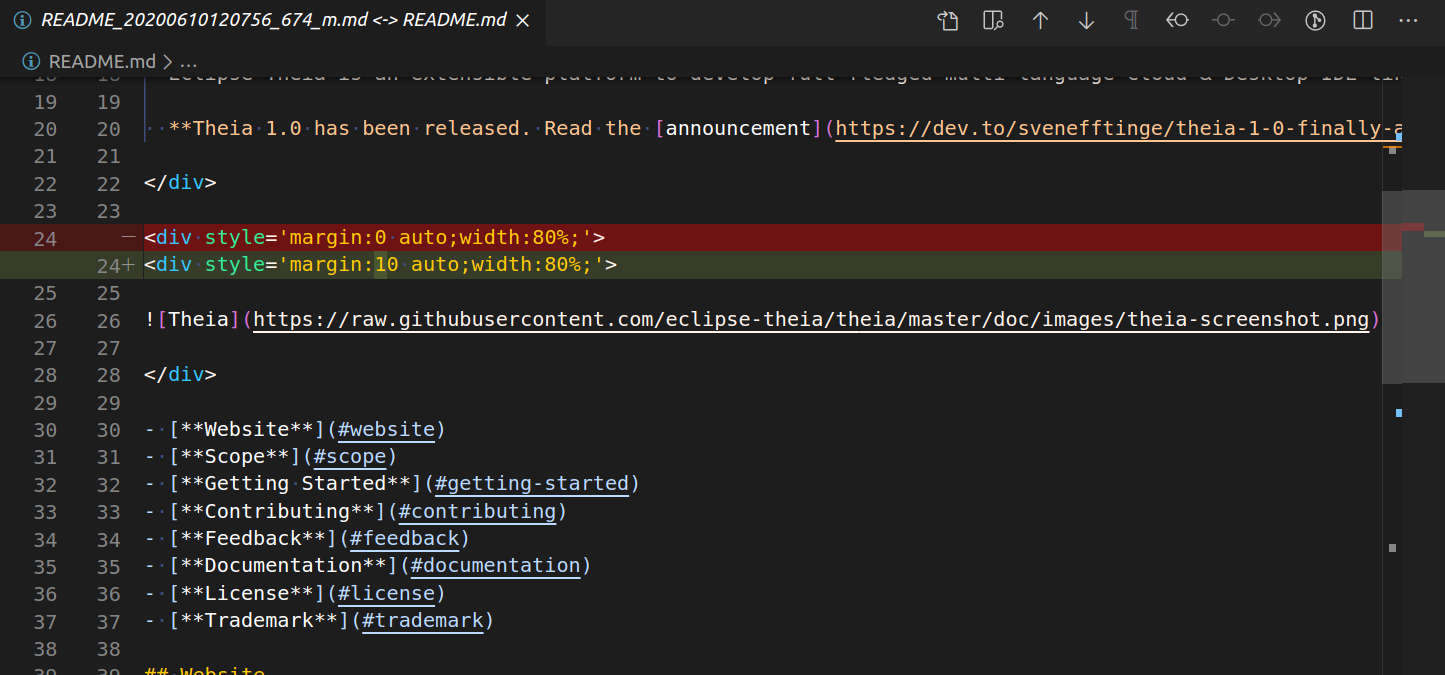Viewport: 1445px width, 675px height.
Task: Click the '**Documentation**' list entry text
Action: 283,565
